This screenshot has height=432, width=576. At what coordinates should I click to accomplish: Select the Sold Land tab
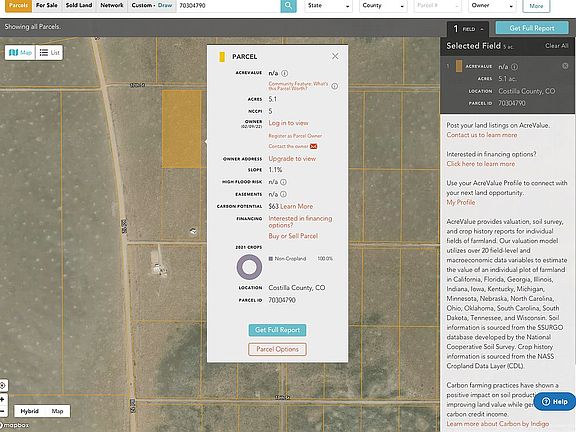pyautogui.click(x=79, y=6)
